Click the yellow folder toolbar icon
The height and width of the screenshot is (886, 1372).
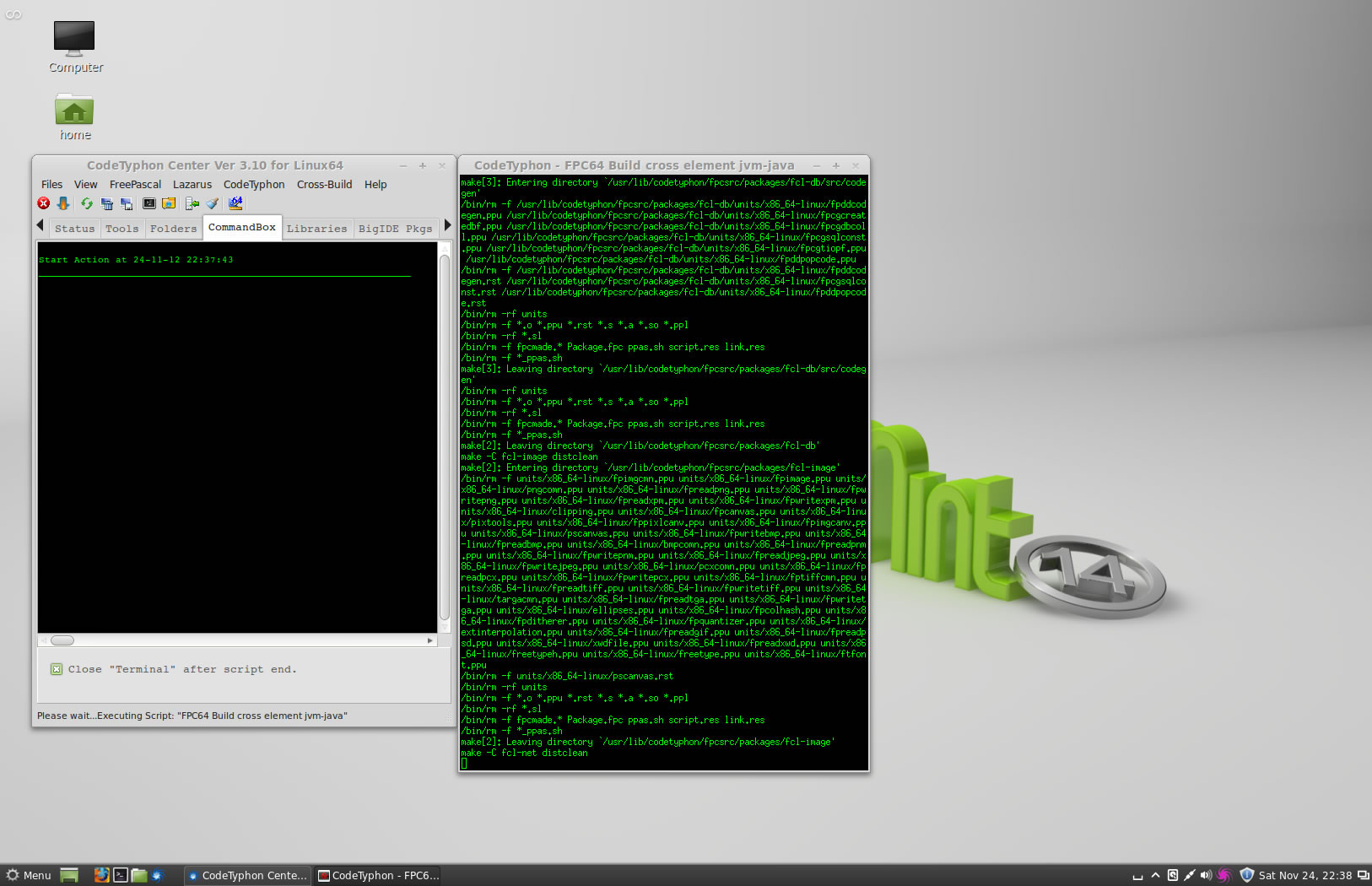coord(169,203)
